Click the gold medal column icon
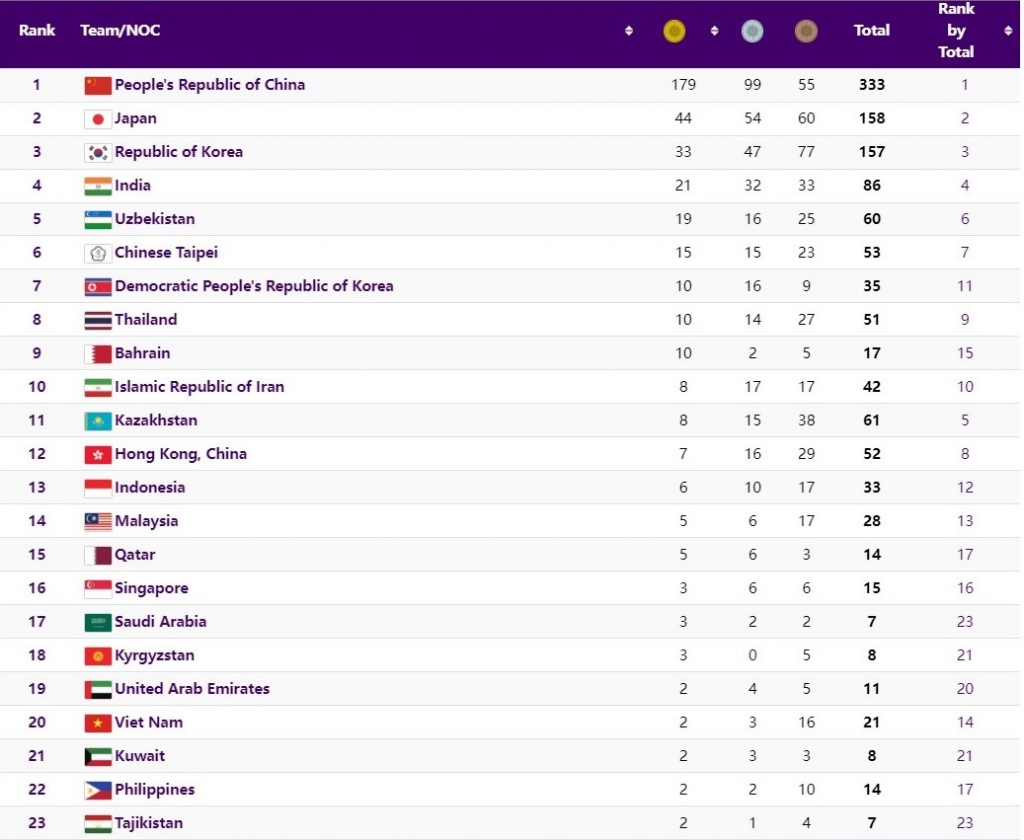Screen dimensions: 1024x840 pos(675,32)
